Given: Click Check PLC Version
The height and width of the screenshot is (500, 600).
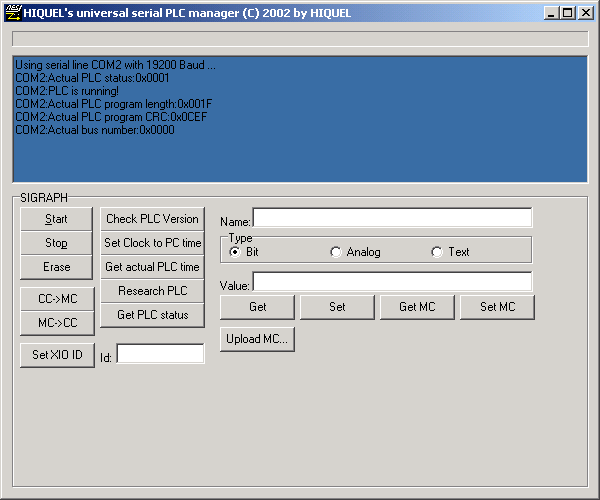Looking at the screenshot, I should pos(152,219).
